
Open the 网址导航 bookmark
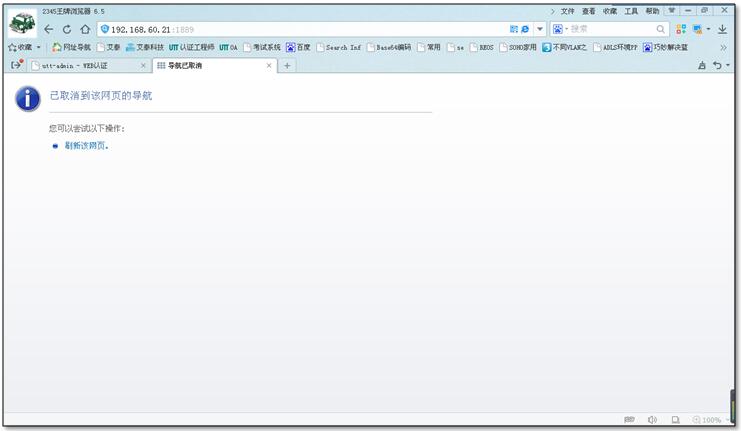pyautogui.click(x=71, y=47)
